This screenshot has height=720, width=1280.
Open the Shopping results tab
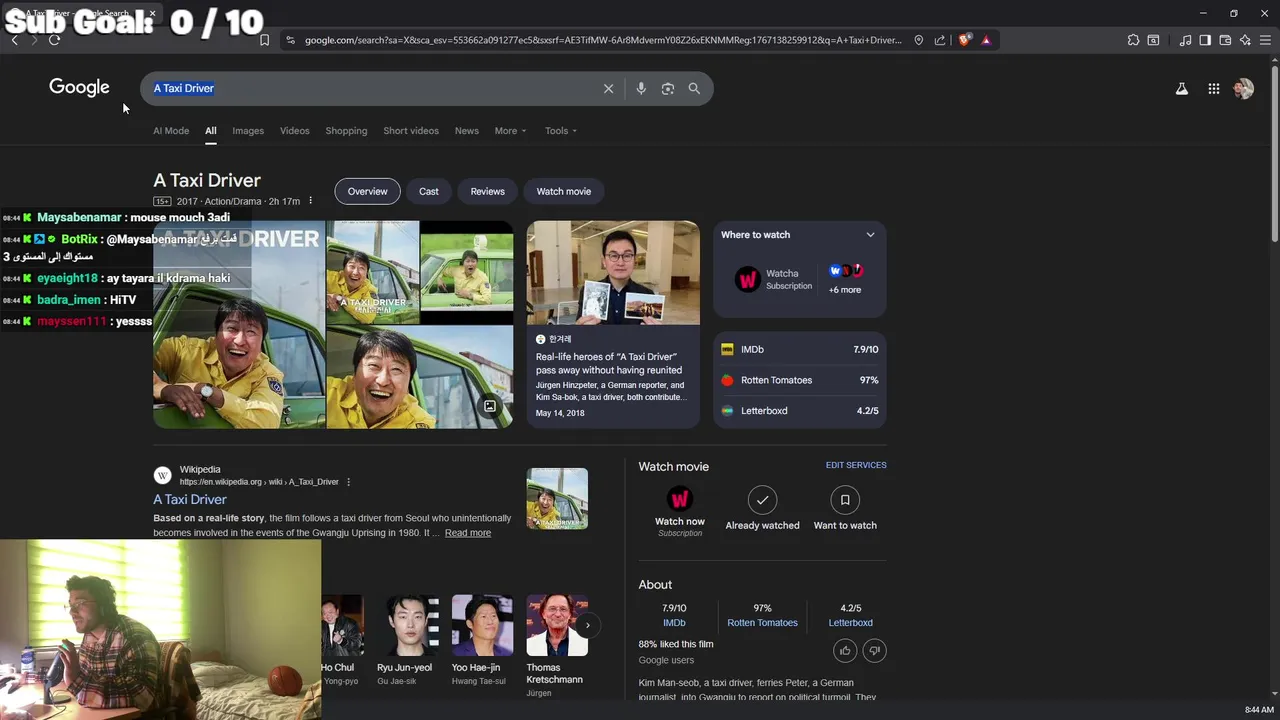(x=346, y=131)
